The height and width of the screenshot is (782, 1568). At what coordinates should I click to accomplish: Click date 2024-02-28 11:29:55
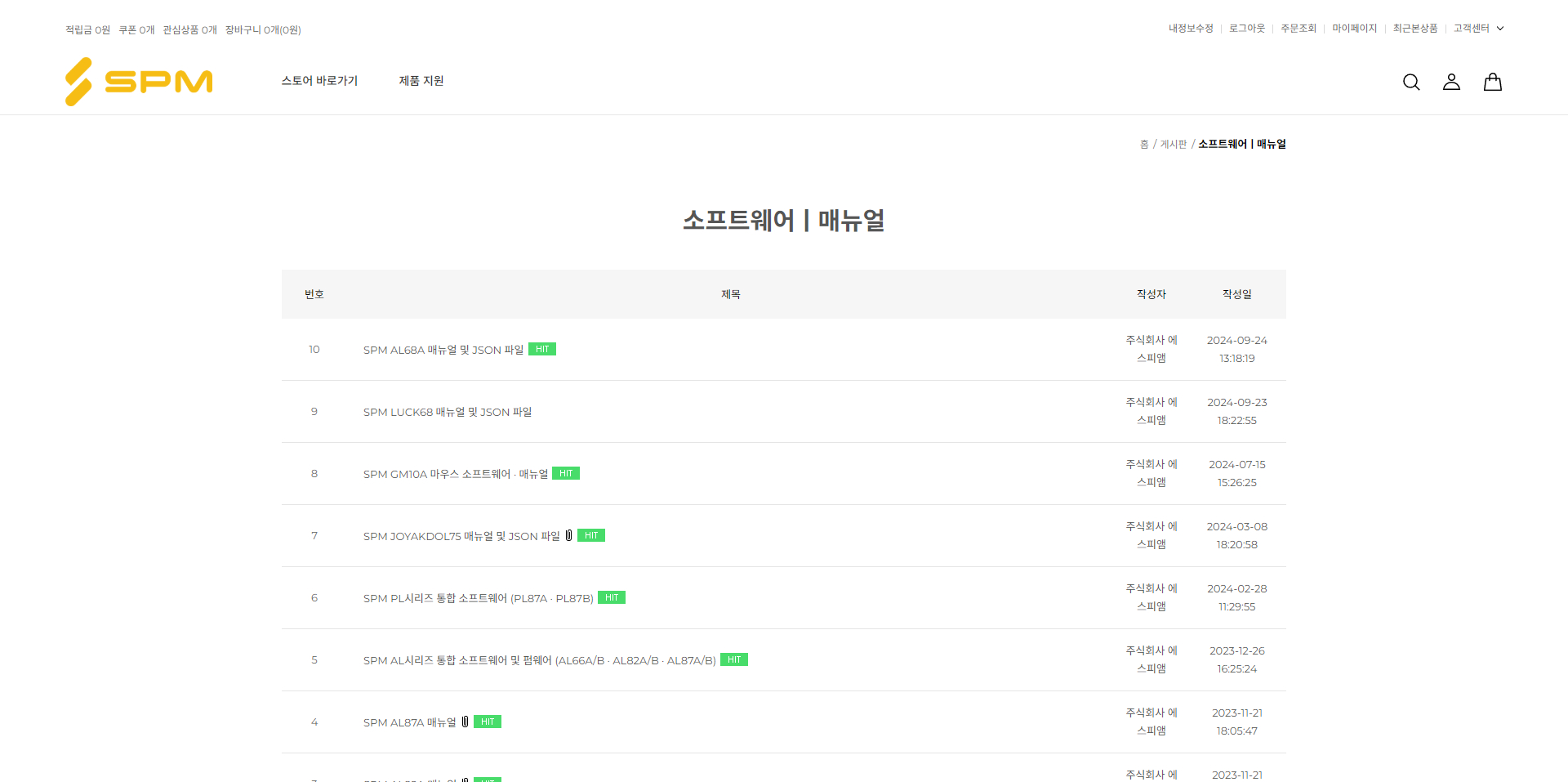pyautogui.click(x=1237, y=597)
